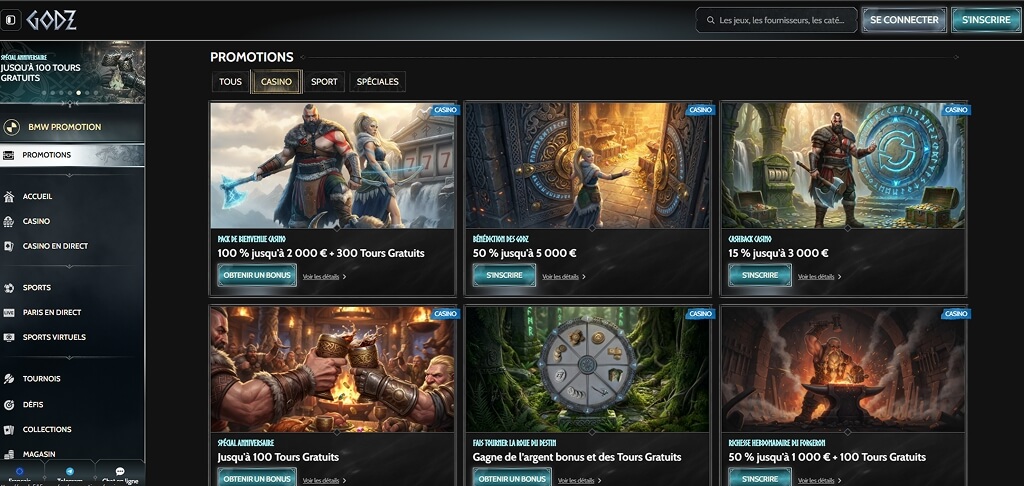This screenshot has height=486, width=1024.
Task: Click the SE CONNECTER button
Action: [904, 20]
